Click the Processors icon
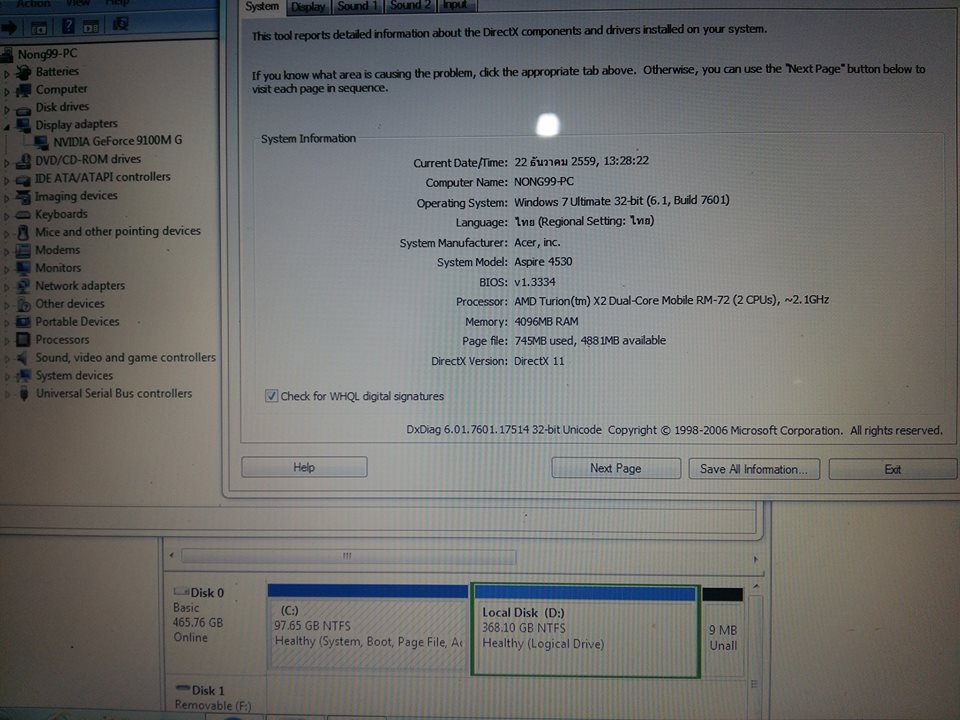Screen dimensions: 960x720 (23, 340)
